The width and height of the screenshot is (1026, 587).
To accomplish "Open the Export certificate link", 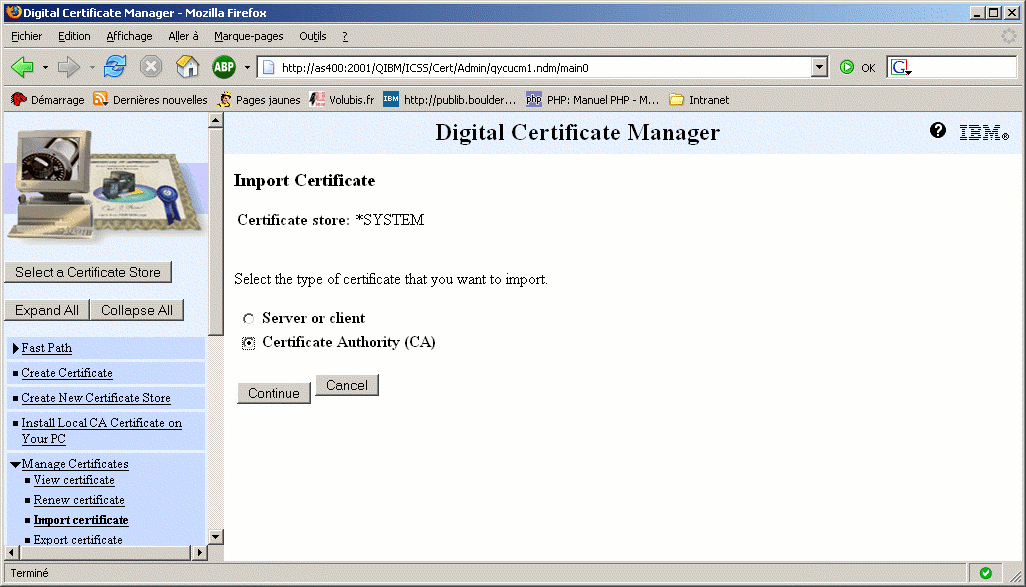I will [x=78, y=540].
